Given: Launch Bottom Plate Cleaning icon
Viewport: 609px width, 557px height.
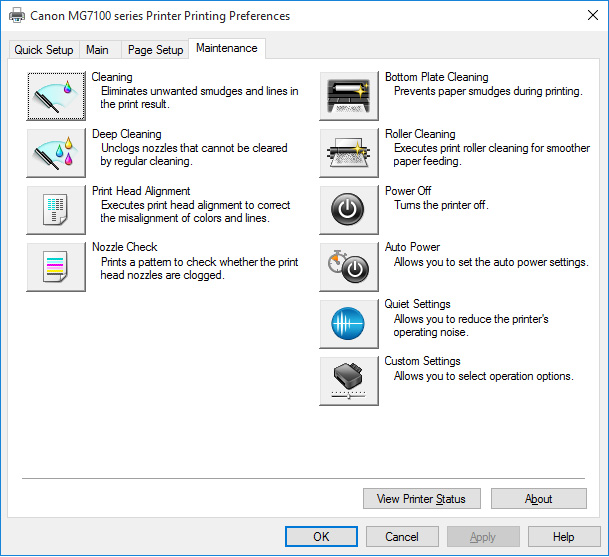Looking at the screenshot, I should tap(349, 95).
